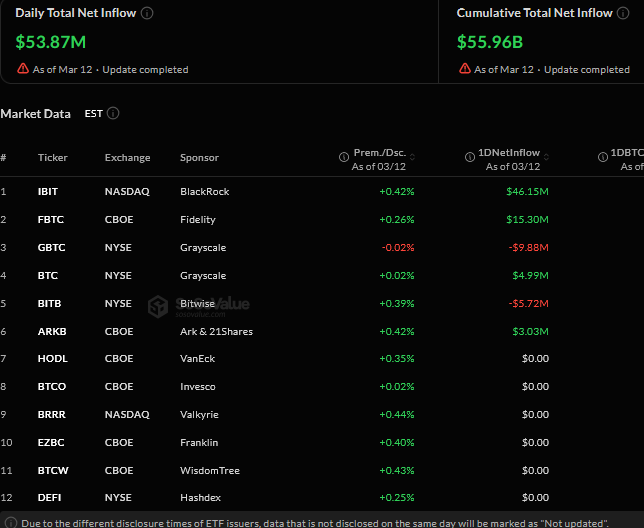Select the DEFI ticker
This screenshot has width=644, height=528.
(x=49, y=498)
